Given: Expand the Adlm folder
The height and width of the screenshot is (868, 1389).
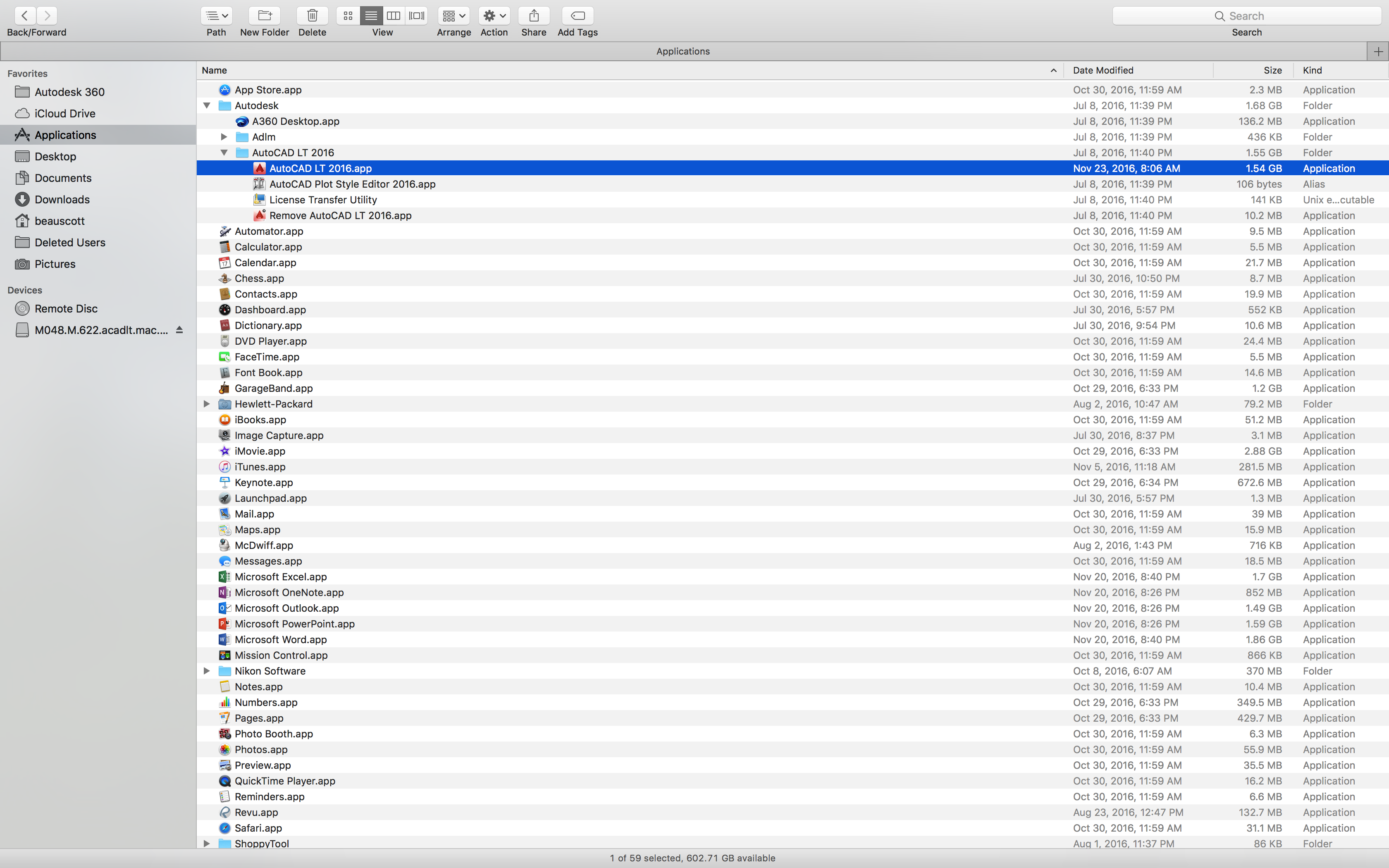Looking at the screenshot, I should click(x=224, y=137).
